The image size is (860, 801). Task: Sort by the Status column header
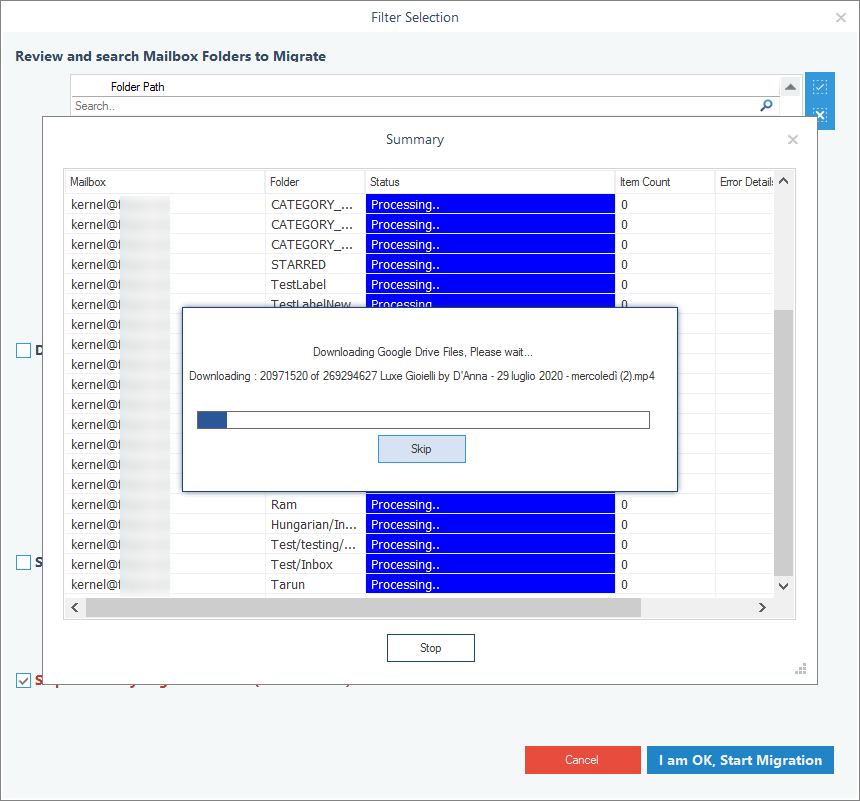pos(490,182)
